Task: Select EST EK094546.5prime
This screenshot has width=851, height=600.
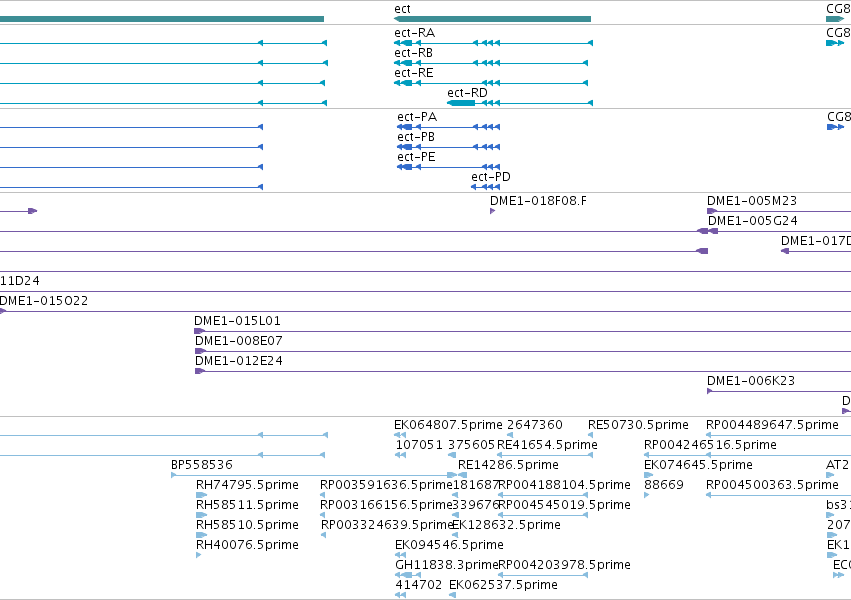Action: [449, 545]
